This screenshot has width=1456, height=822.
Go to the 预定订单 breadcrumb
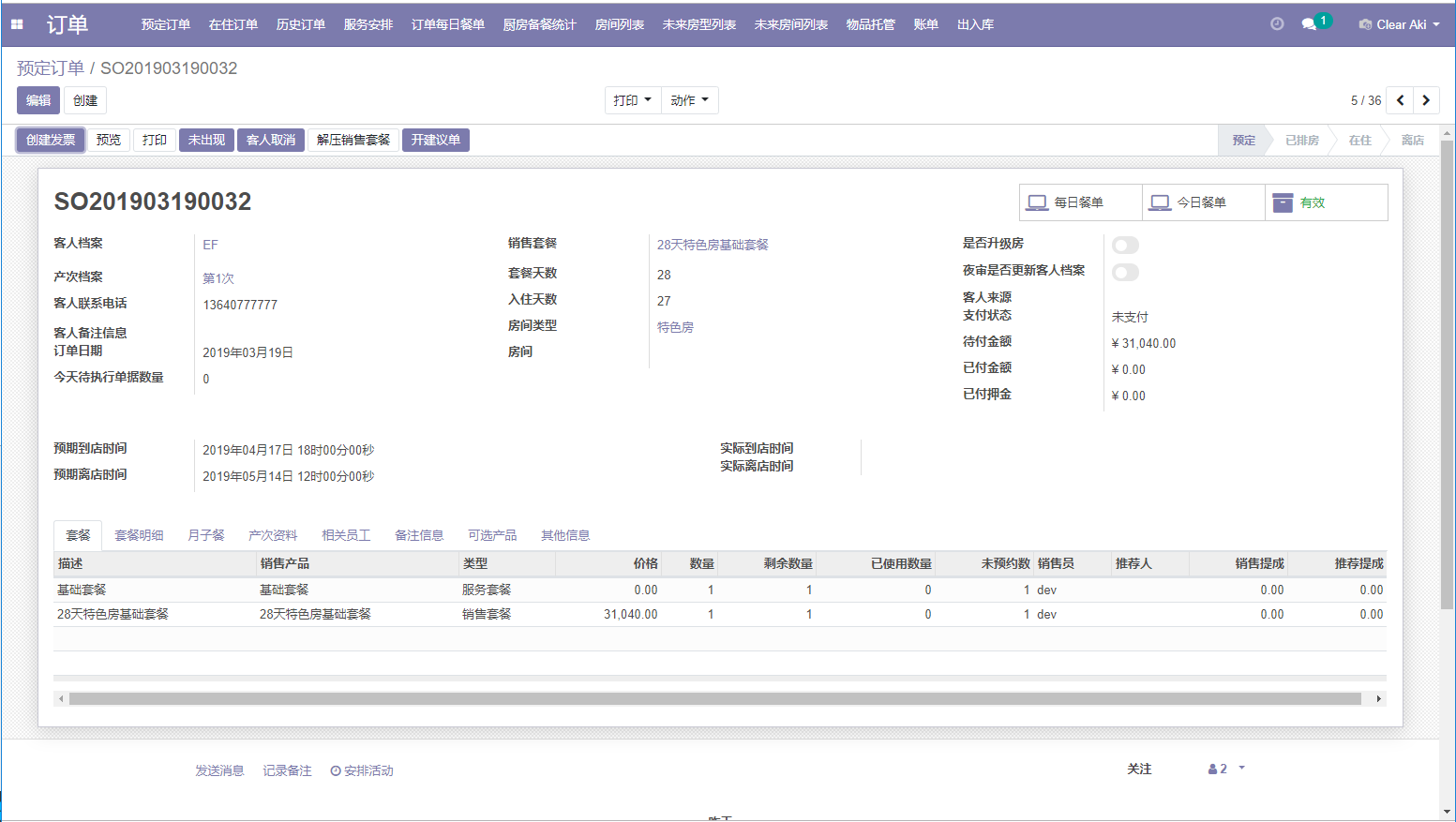point(51,68)
